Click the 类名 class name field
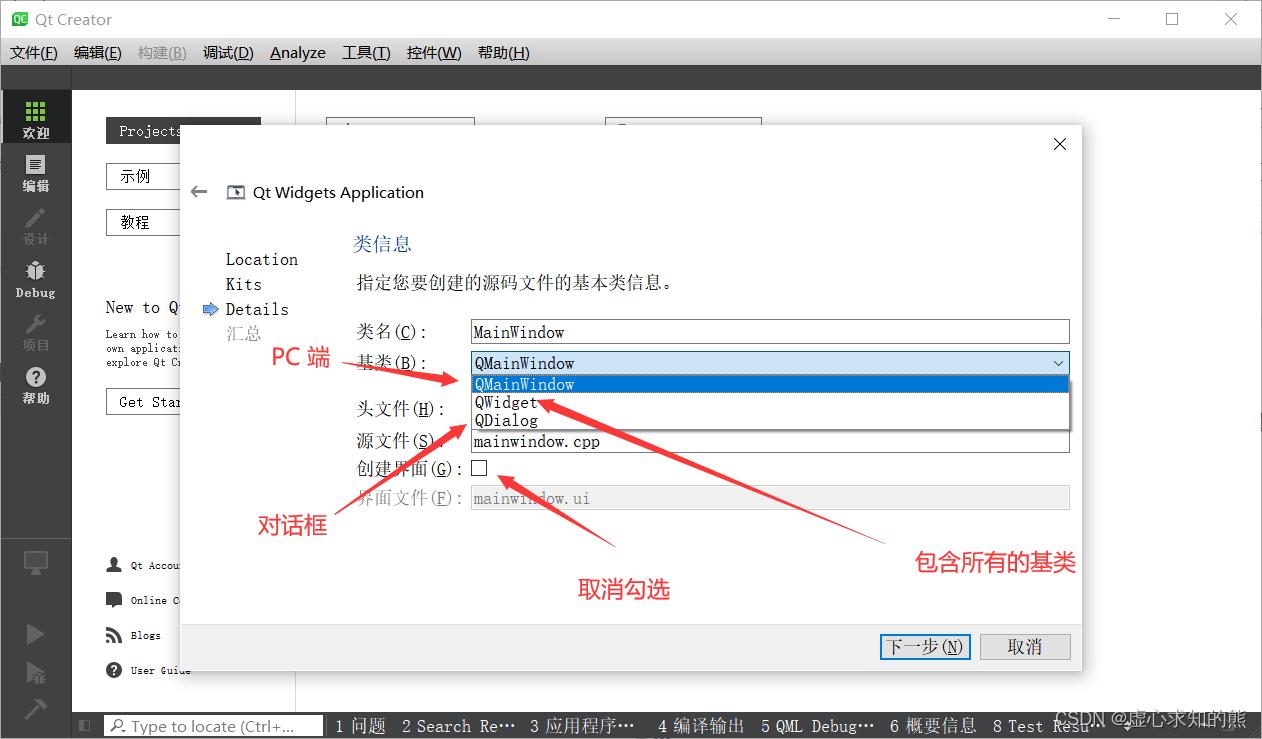Viewport: 1262px width, 739px height. [x=770, y=332]
